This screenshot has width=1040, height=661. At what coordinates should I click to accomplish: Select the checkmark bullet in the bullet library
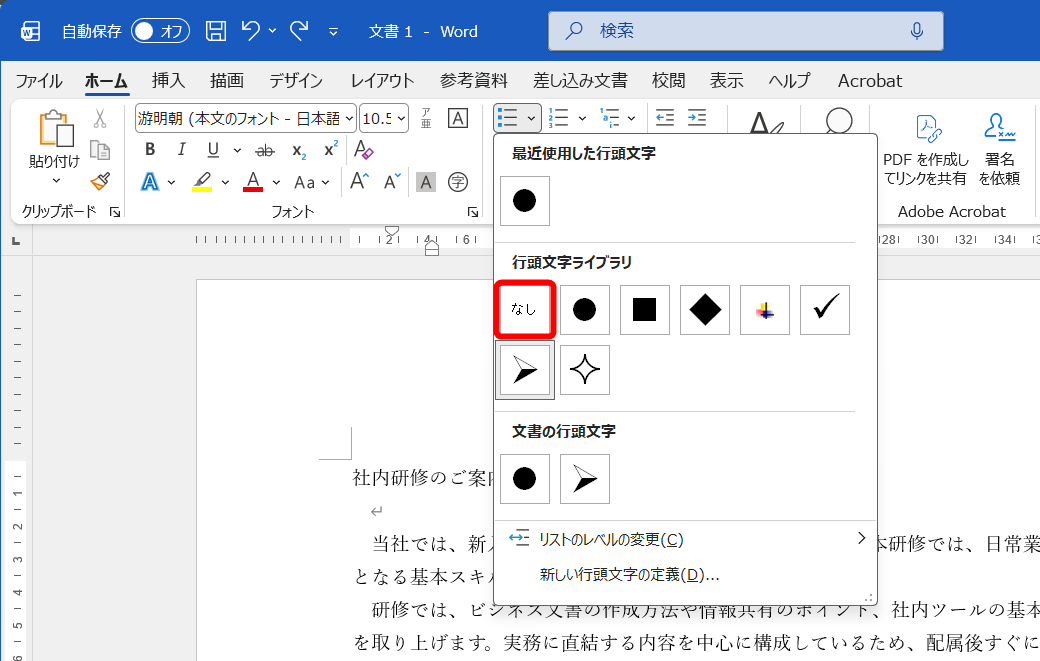[x=824, y=309]
